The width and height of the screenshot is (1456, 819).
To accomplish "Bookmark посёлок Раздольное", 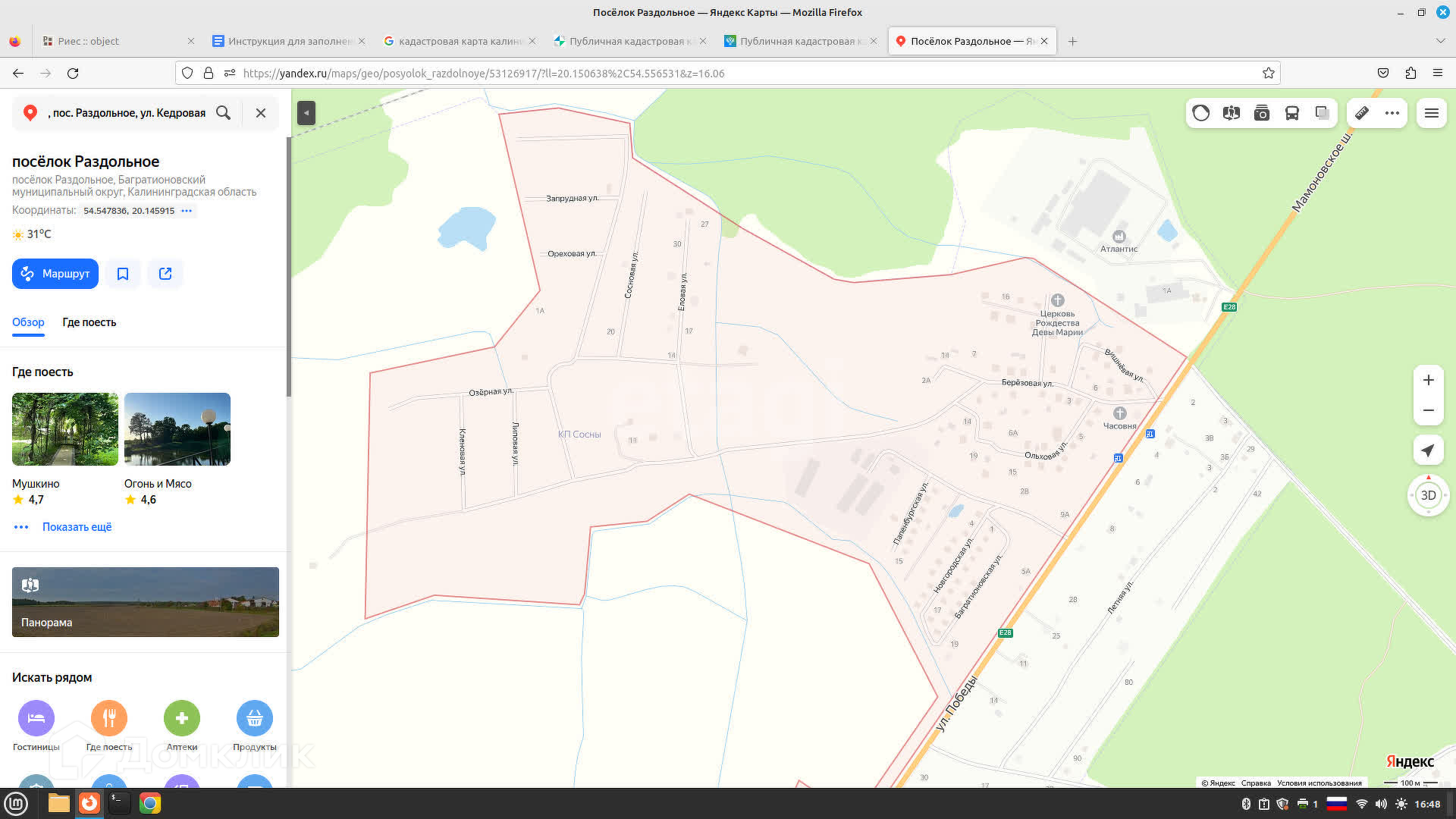I will point(123,274).
